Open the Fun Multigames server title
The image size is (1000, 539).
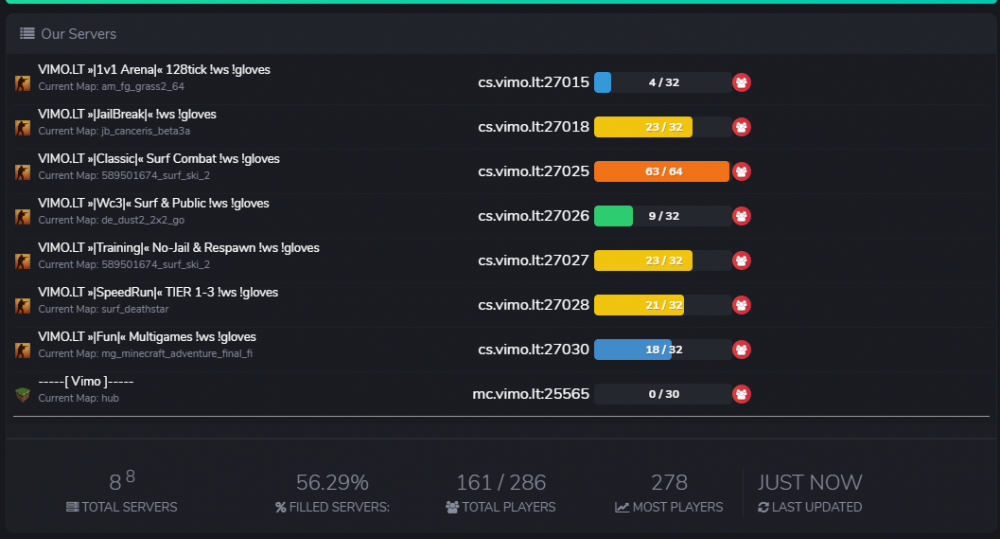[147, 337]
